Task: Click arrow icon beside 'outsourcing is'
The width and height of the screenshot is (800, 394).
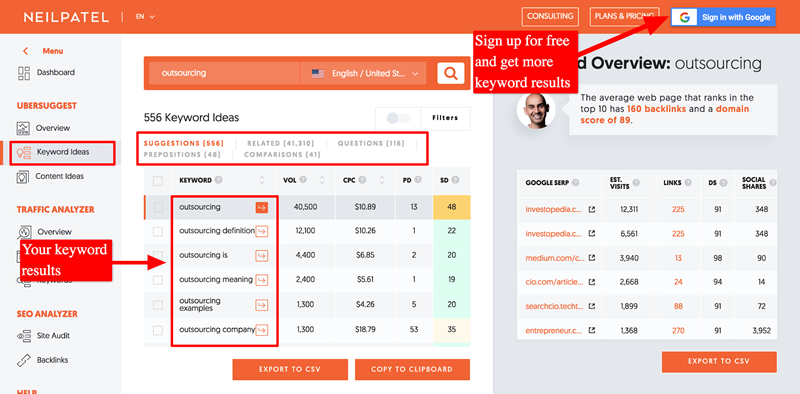Action: point(262,255)
